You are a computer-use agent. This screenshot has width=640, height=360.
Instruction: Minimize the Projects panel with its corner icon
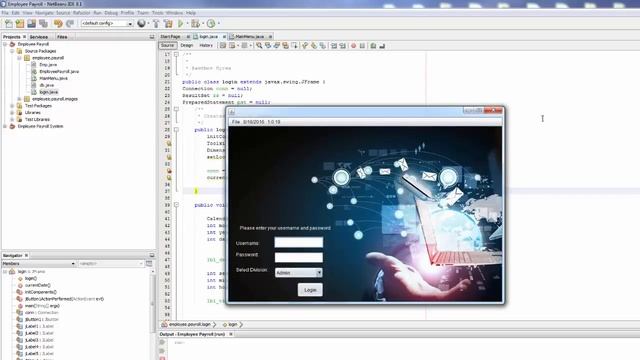(x=152, y=37)
